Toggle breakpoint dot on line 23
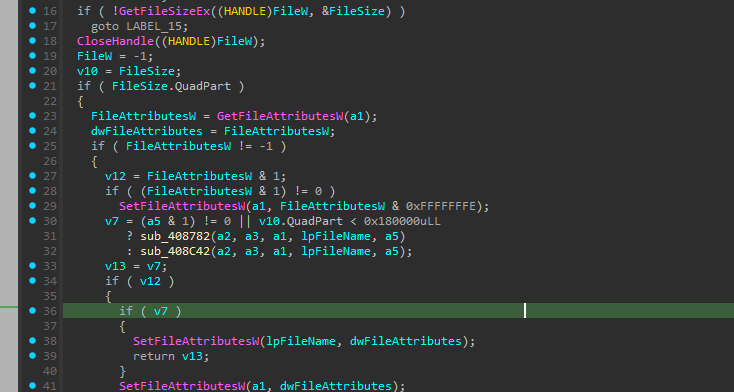Screen dimensions: 734x392 pos(32,116)
